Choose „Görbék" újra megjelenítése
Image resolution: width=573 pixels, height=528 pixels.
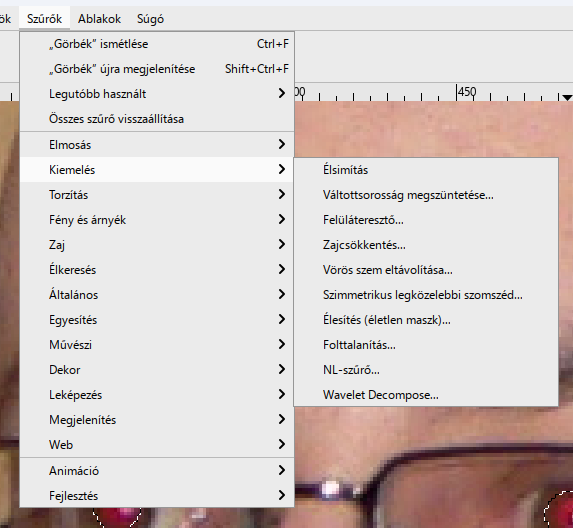pyautogui.click(x=157, y=69)
